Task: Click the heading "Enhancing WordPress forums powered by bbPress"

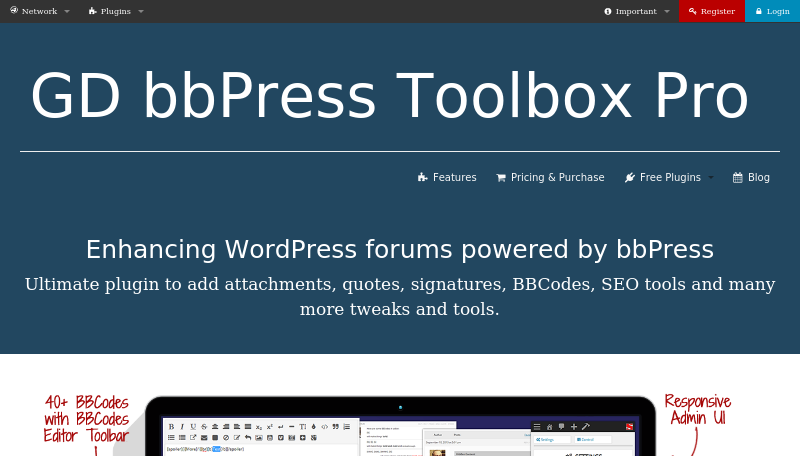Action: 399,249
